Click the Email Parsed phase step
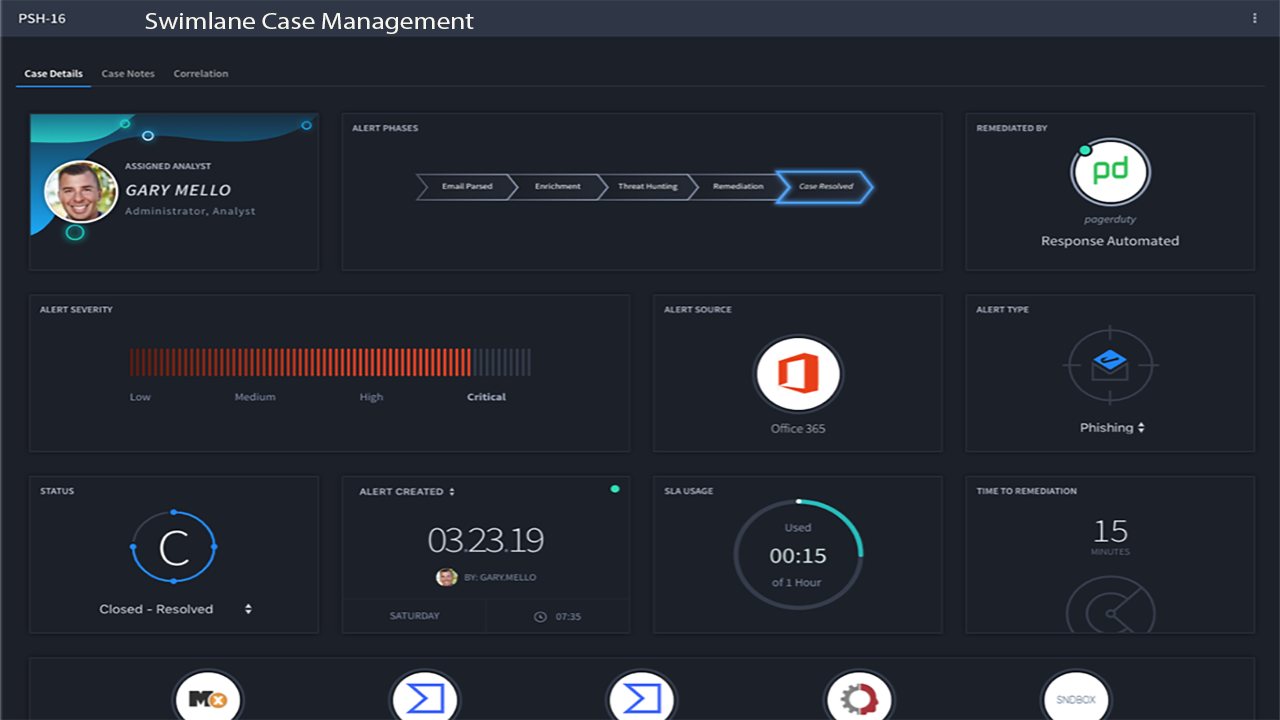 467,187
